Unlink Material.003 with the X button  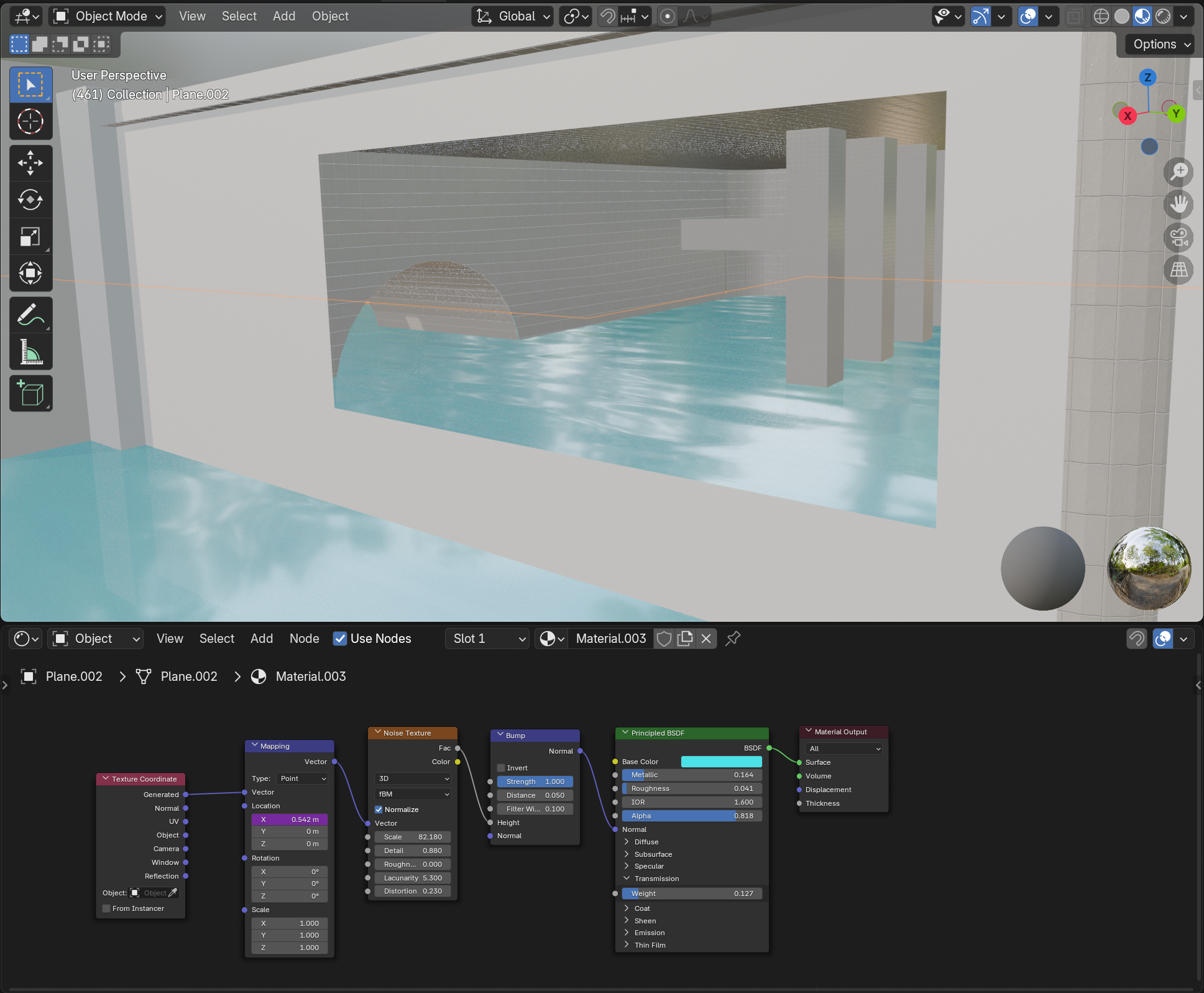coord(706,639)
